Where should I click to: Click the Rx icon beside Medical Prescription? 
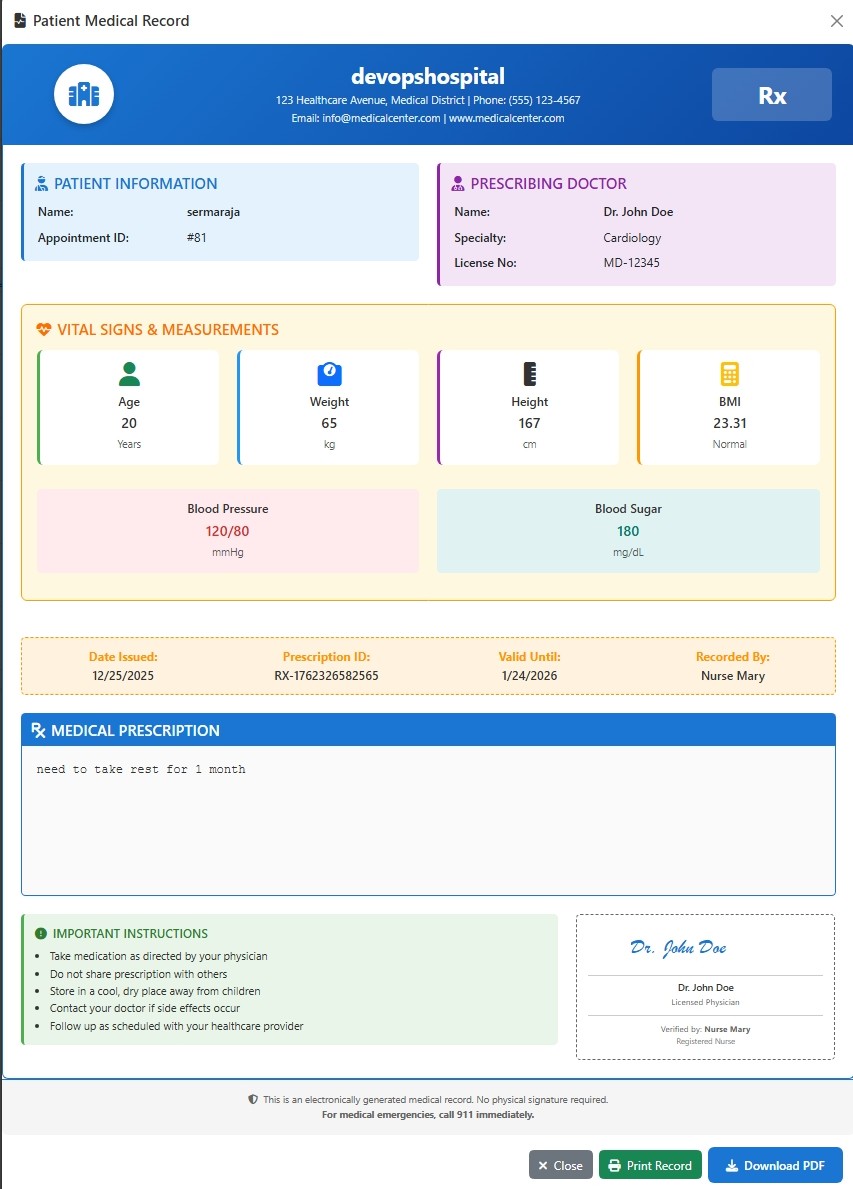pos(38,731)
